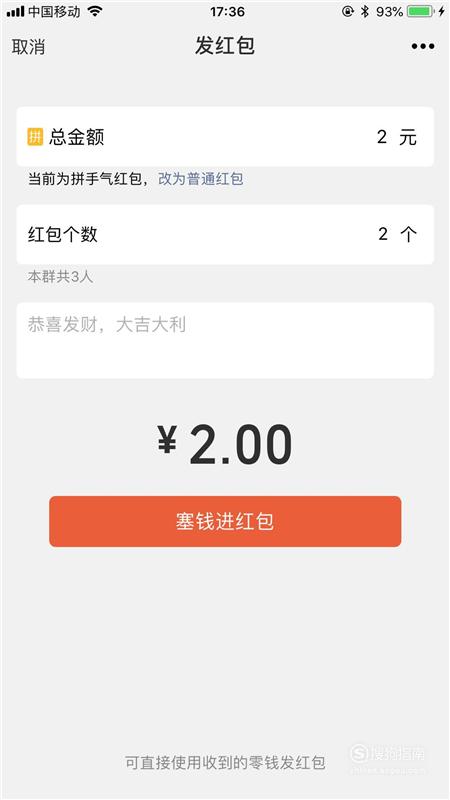Tap the 可直接使用收到的零钱发红包 hint text

point(225,763)
